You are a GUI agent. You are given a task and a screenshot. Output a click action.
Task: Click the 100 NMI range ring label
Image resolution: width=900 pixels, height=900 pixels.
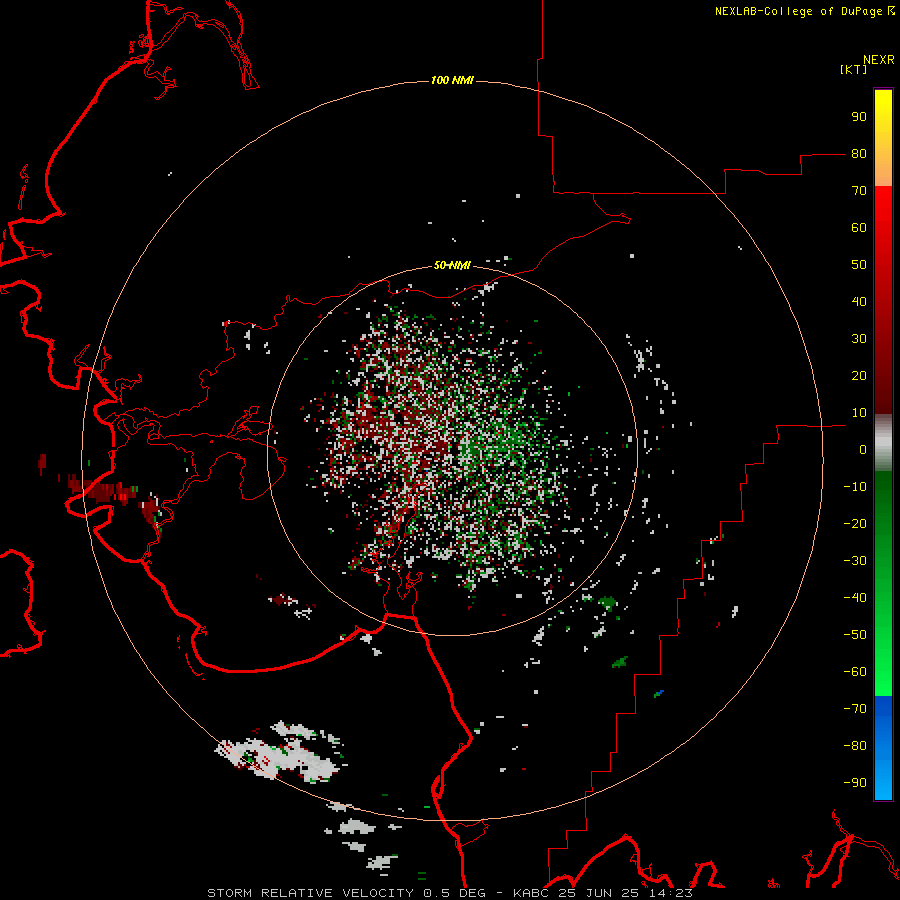452,80
